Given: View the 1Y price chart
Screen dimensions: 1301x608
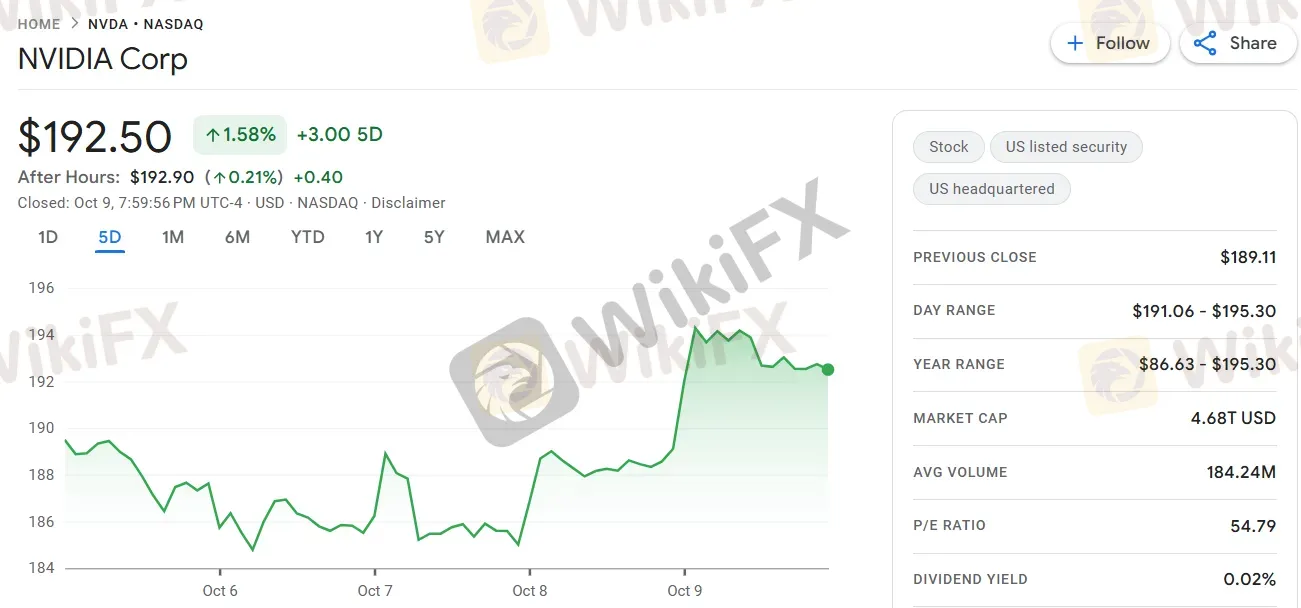Looking at the screenshot, I should 374,237.
